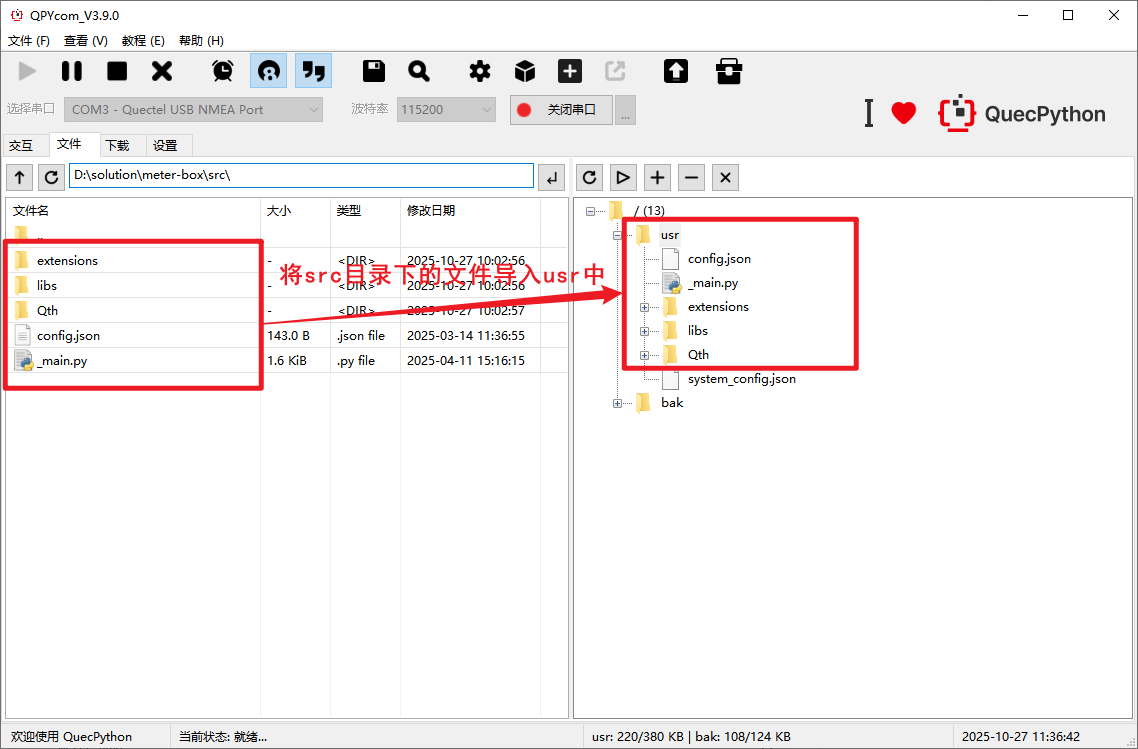This screenshot has height=749, width=1138.
Task: Toggle the highlighted headset toolbar button
Action: point(268,71)
